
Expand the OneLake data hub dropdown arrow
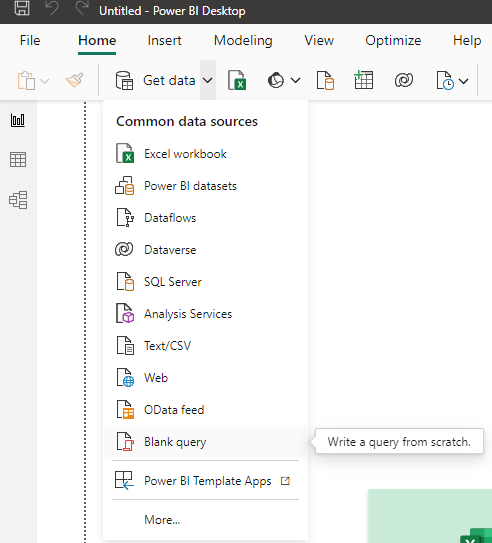295,81
